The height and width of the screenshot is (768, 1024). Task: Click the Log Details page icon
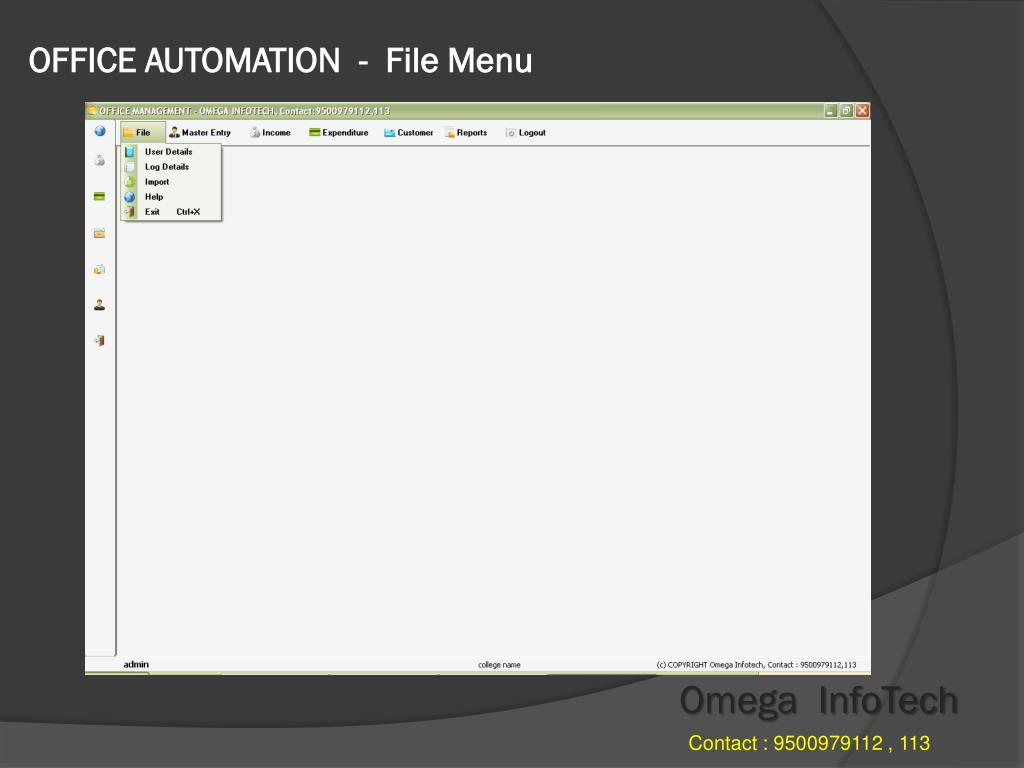[130, 167]
